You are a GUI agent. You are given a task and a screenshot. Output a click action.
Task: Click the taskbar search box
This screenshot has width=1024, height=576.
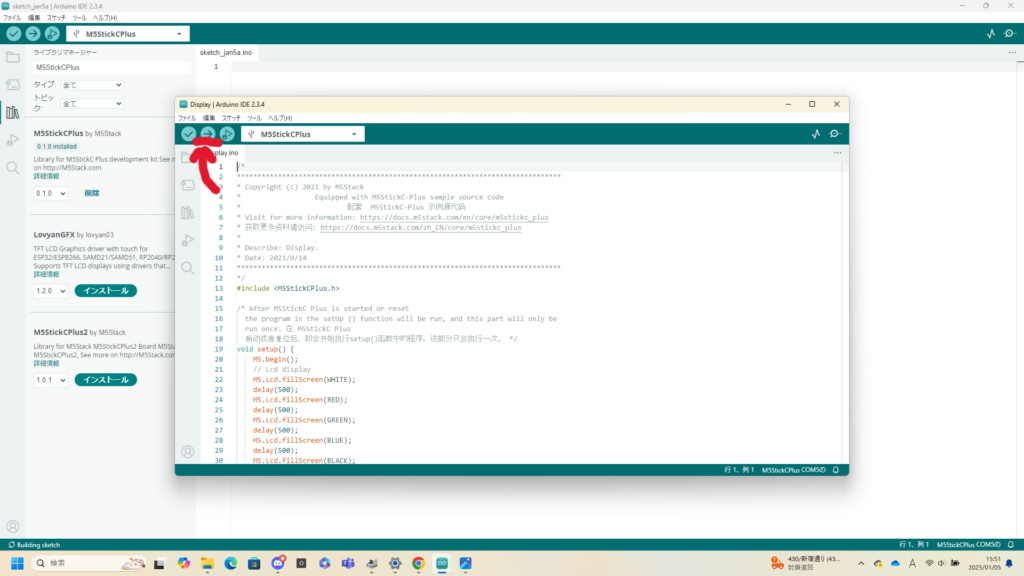tap(89, 563)
